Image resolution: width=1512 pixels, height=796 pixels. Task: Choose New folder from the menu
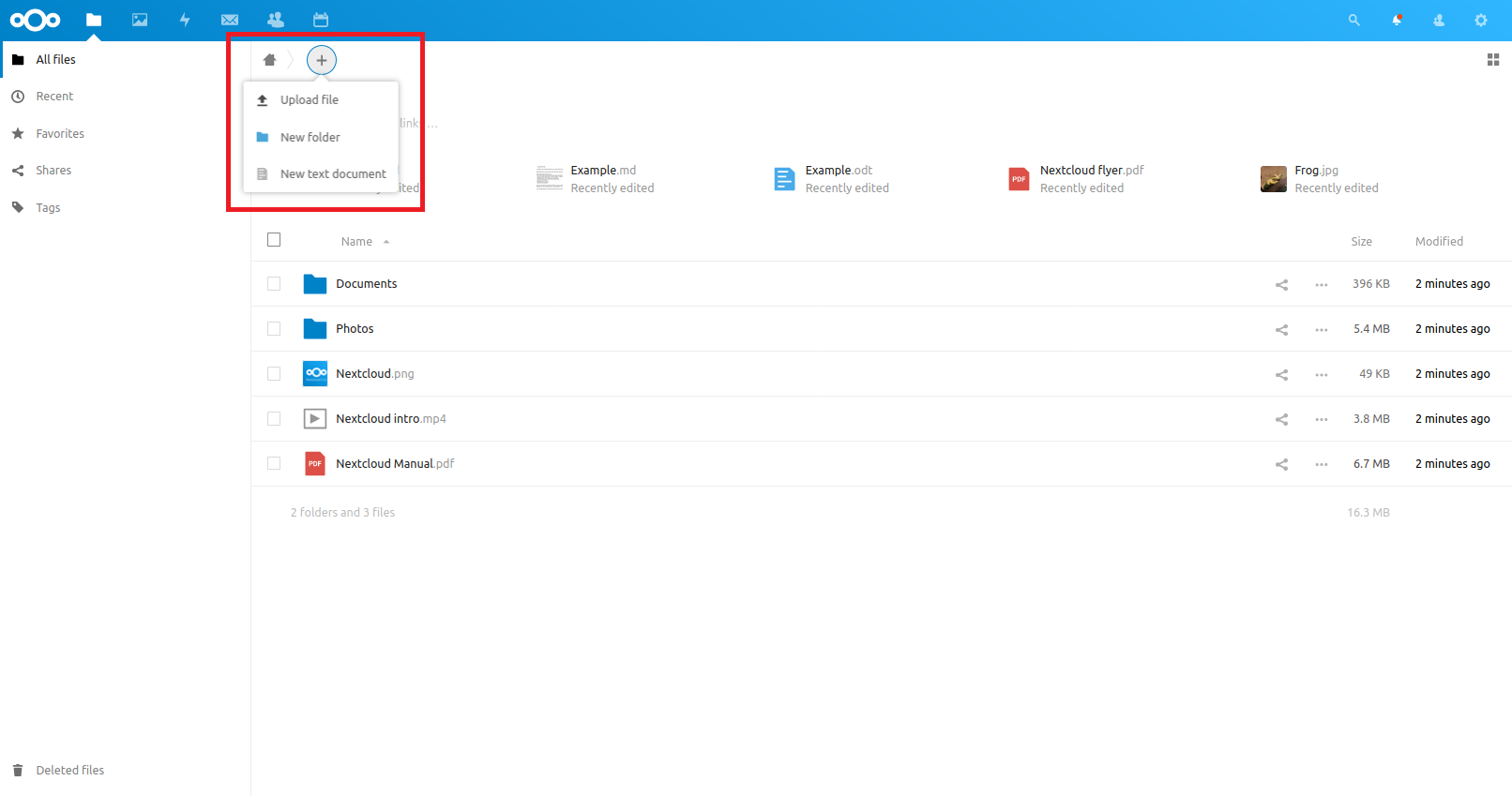click(321, 137)
